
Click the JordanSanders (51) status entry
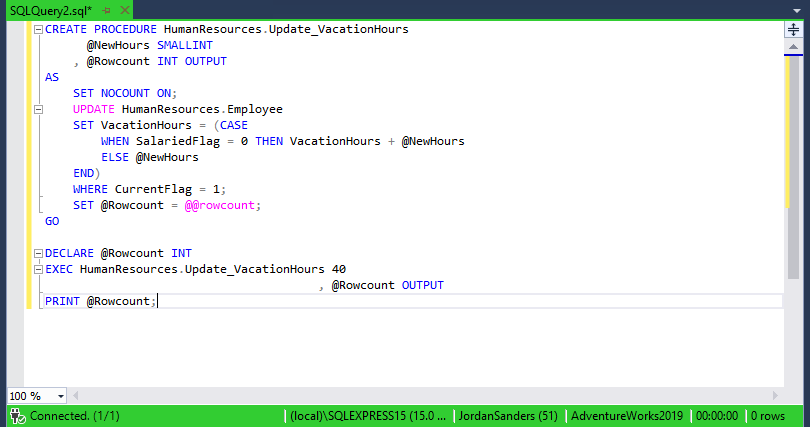point(508,416)
